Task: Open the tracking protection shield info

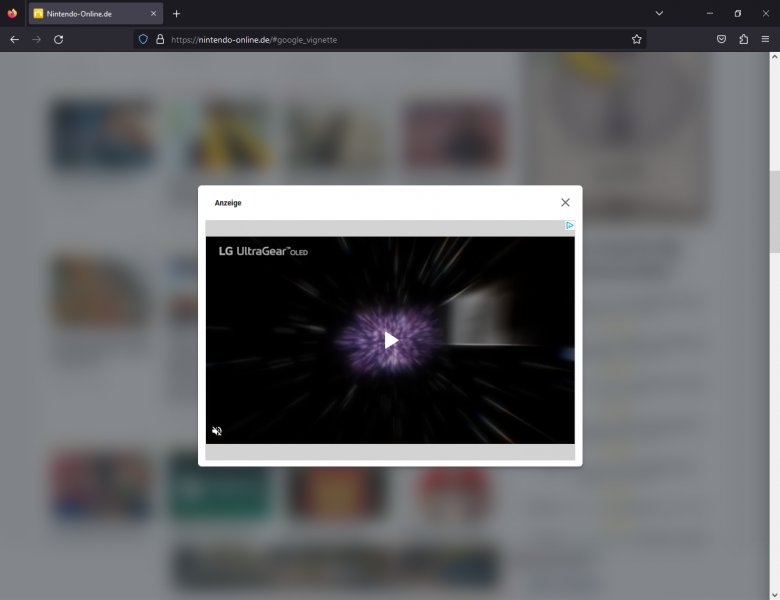Action: pos(143,39)
